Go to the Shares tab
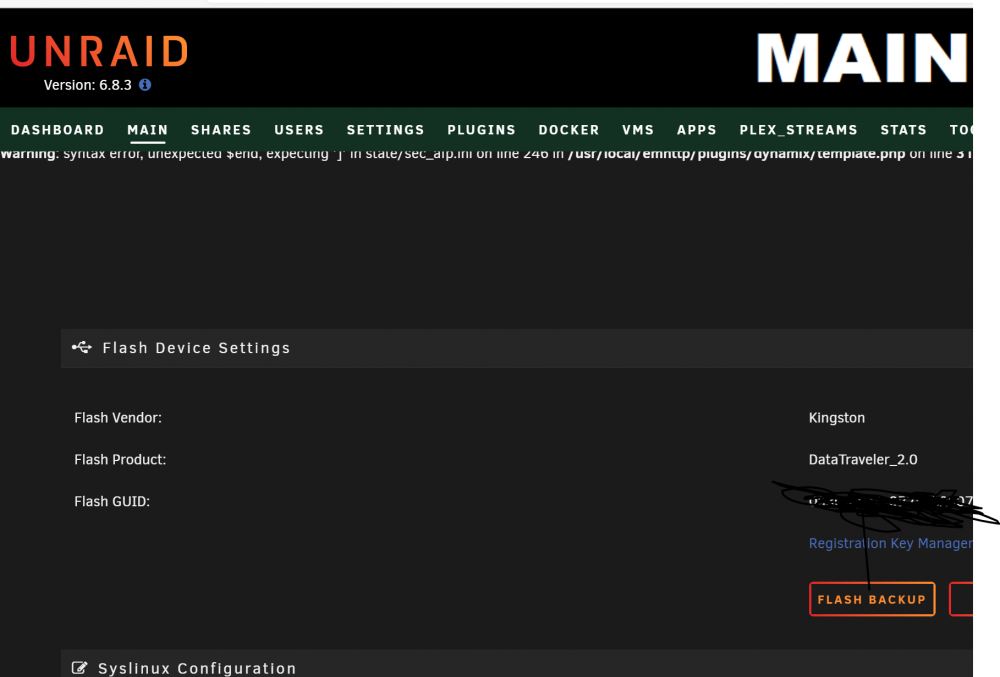Screen dimensions: 1000x677 coord(221,130)
